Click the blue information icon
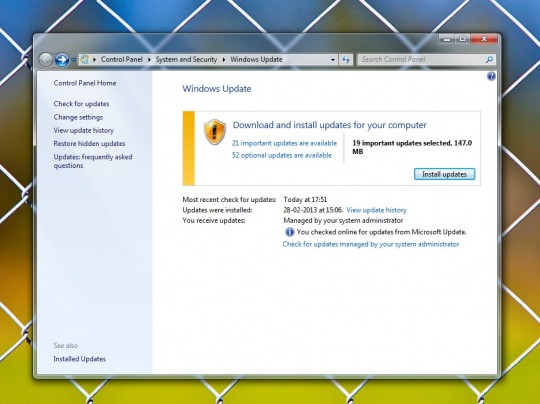 coord(290,232)
